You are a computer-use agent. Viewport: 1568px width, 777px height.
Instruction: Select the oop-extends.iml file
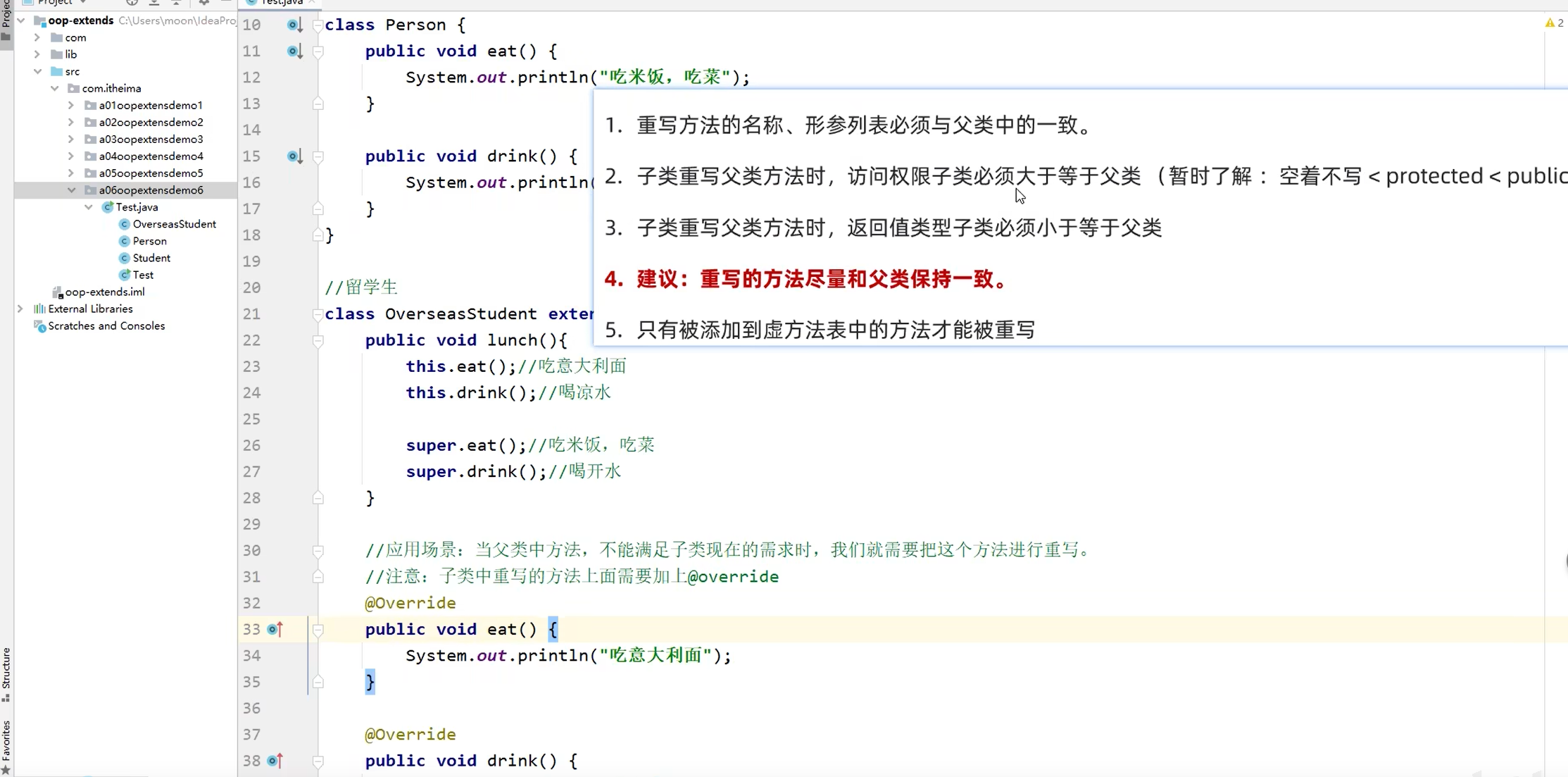click(104, 292)
